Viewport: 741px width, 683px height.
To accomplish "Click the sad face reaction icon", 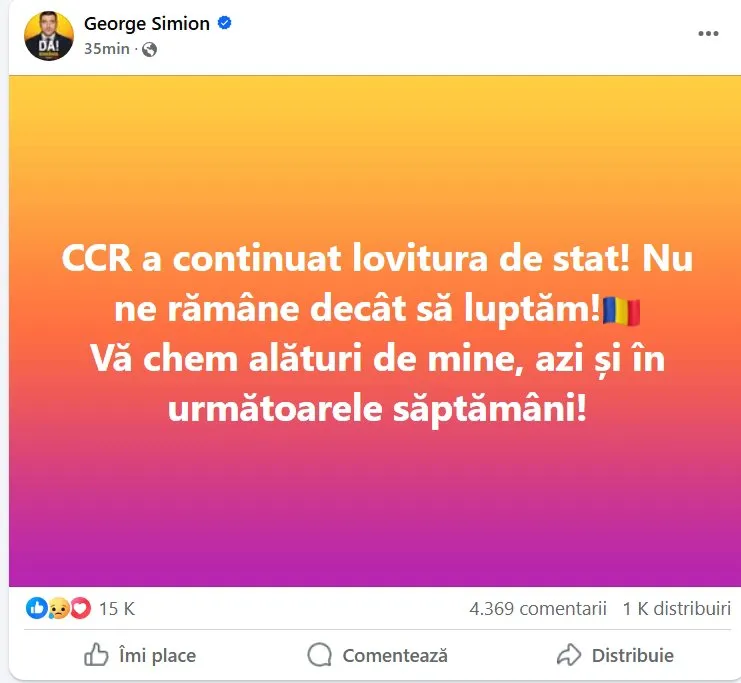I will (x=59, y=608).
